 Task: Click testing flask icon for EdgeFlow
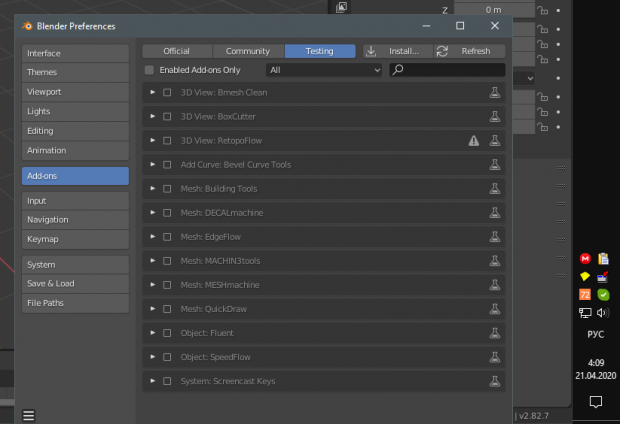(495, 237)
